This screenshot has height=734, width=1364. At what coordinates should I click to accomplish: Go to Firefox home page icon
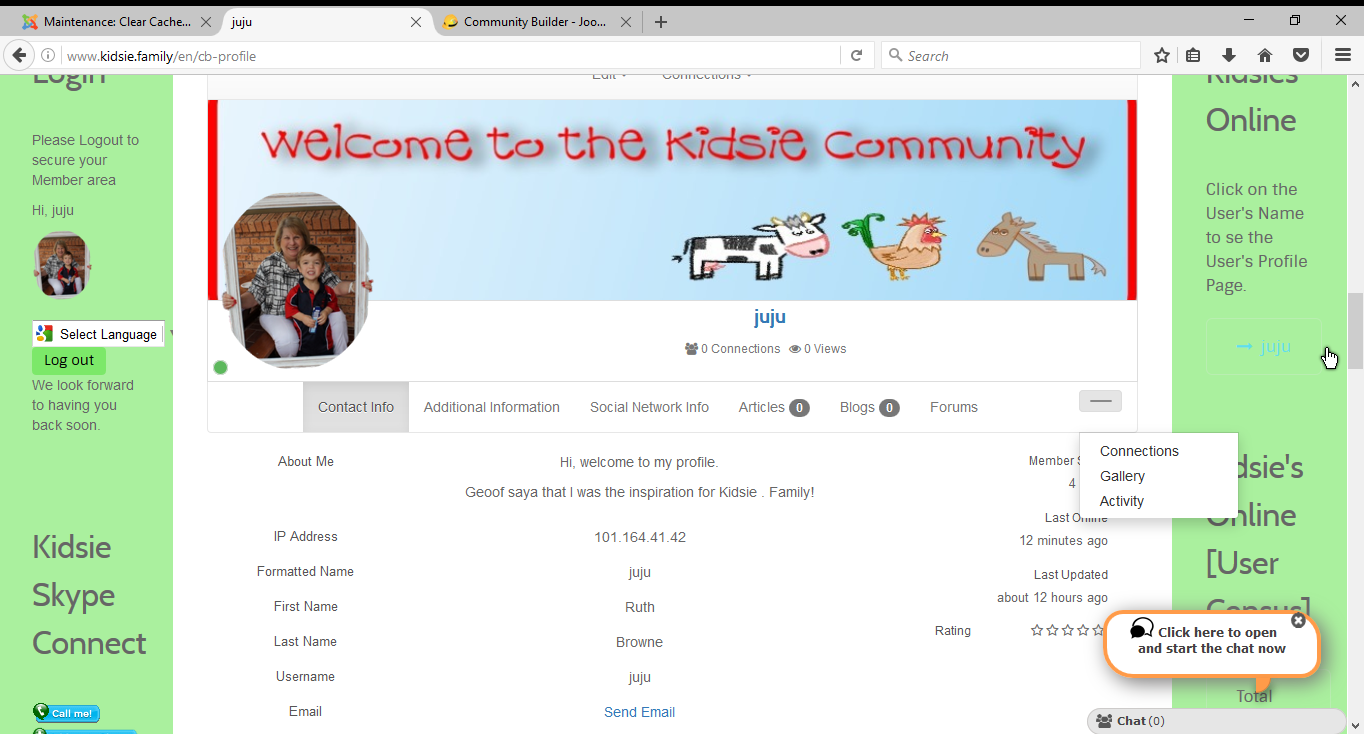(1265, 56)
